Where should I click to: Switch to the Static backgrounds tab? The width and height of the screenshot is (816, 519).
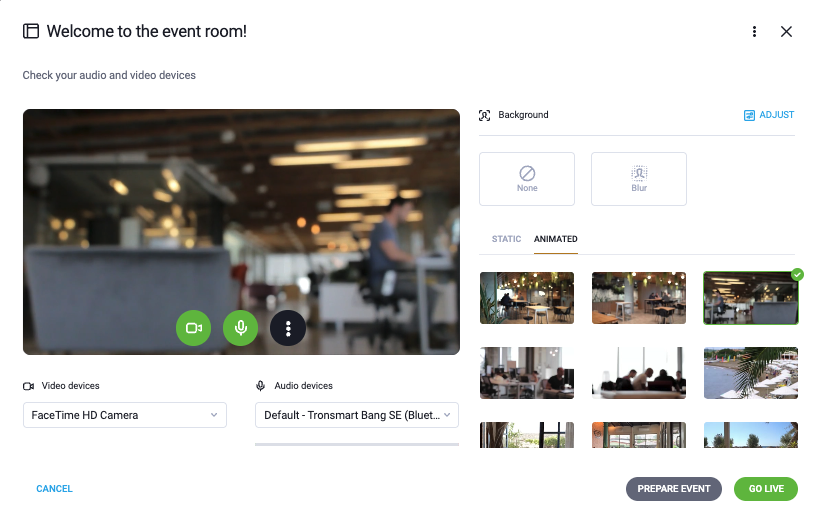click(506, 239)
